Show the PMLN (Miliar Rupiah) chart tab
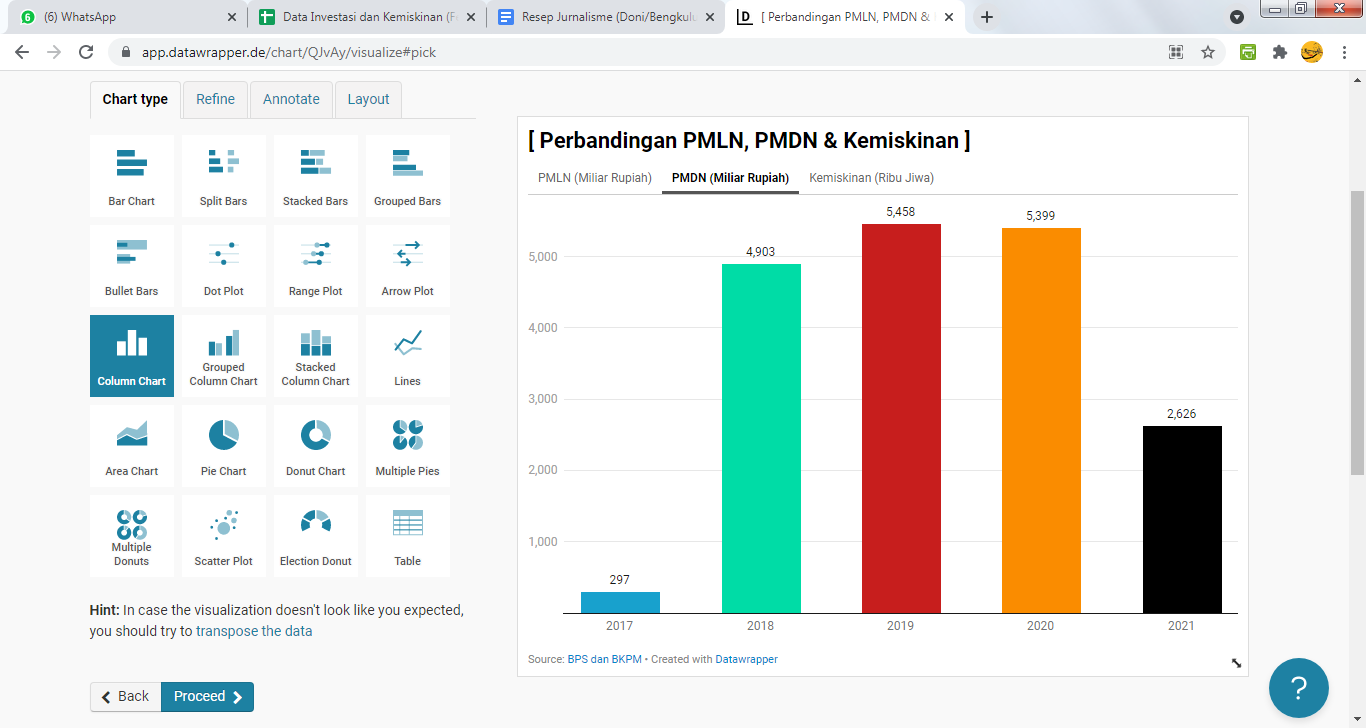 594,178
